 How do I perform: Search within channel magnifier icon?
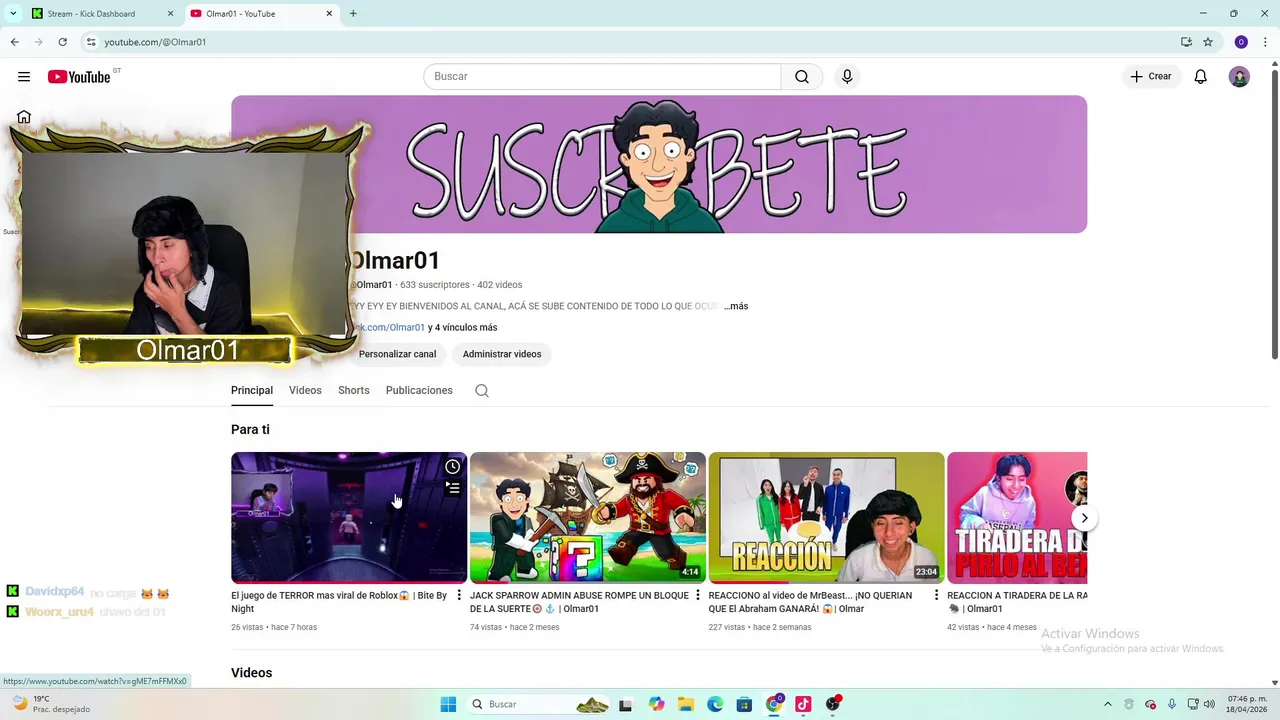pyautogui.click(x=482, y=391)
